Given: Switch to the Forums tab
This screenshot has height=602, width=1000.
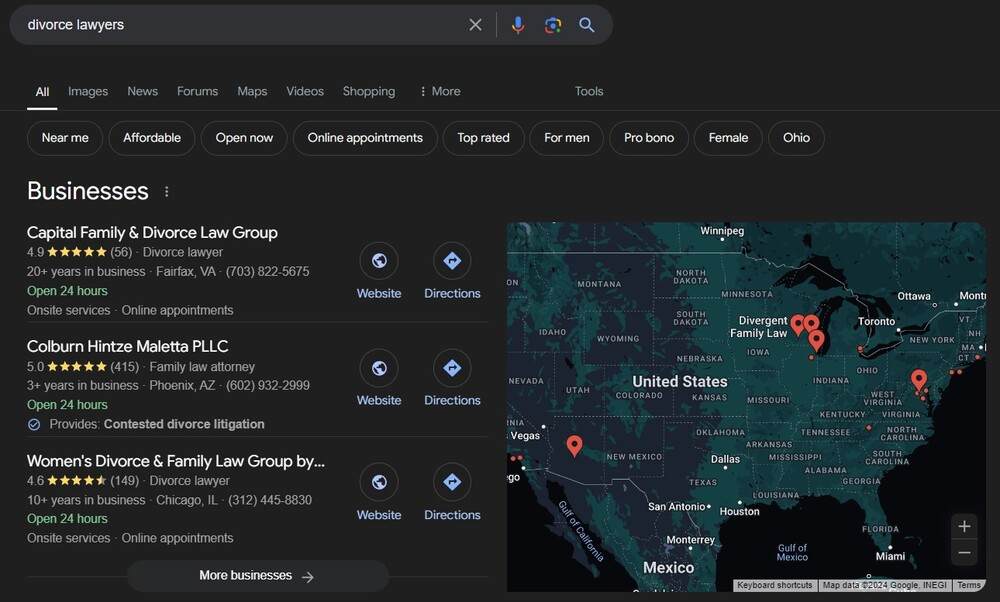Looking at the screenshot, I should (x=197, y=91).
